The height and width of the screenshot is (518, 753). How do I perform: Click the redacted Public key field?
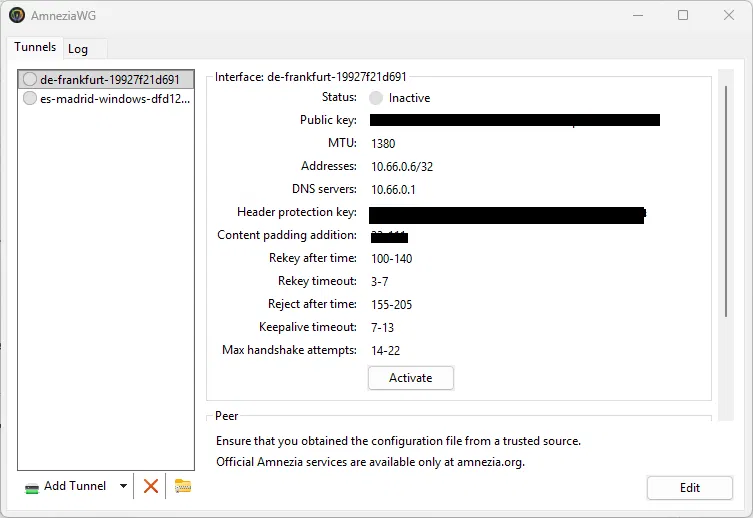pos(515,120)
